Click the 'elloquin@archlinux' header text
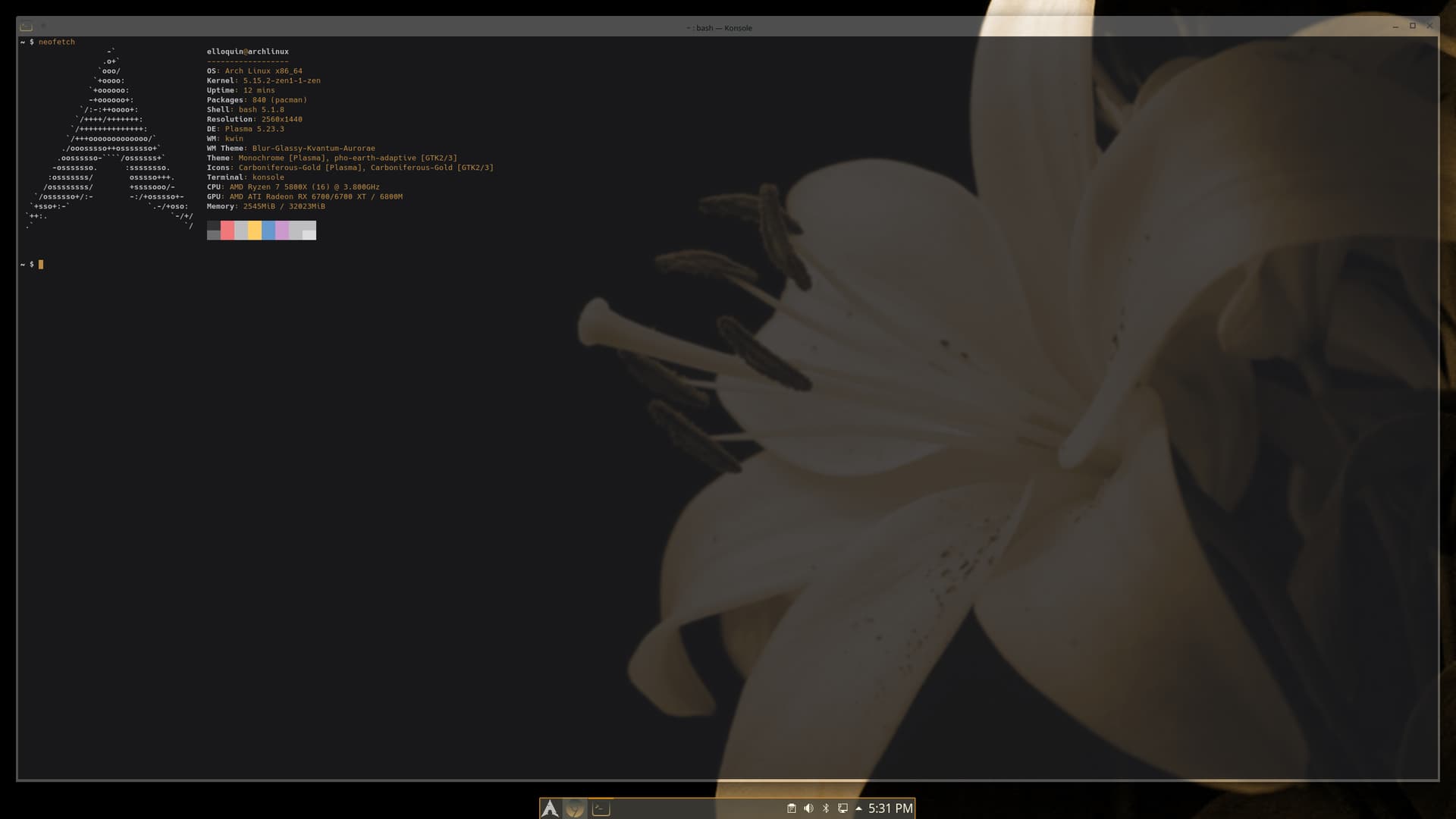This screenshot has width=1456, height=819. click(248, 52)
